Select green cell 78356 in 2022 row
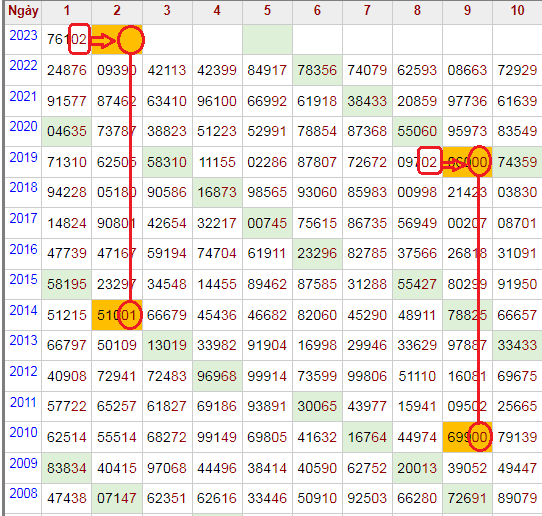Screen dimensions: 542x516 click(317, 70)
